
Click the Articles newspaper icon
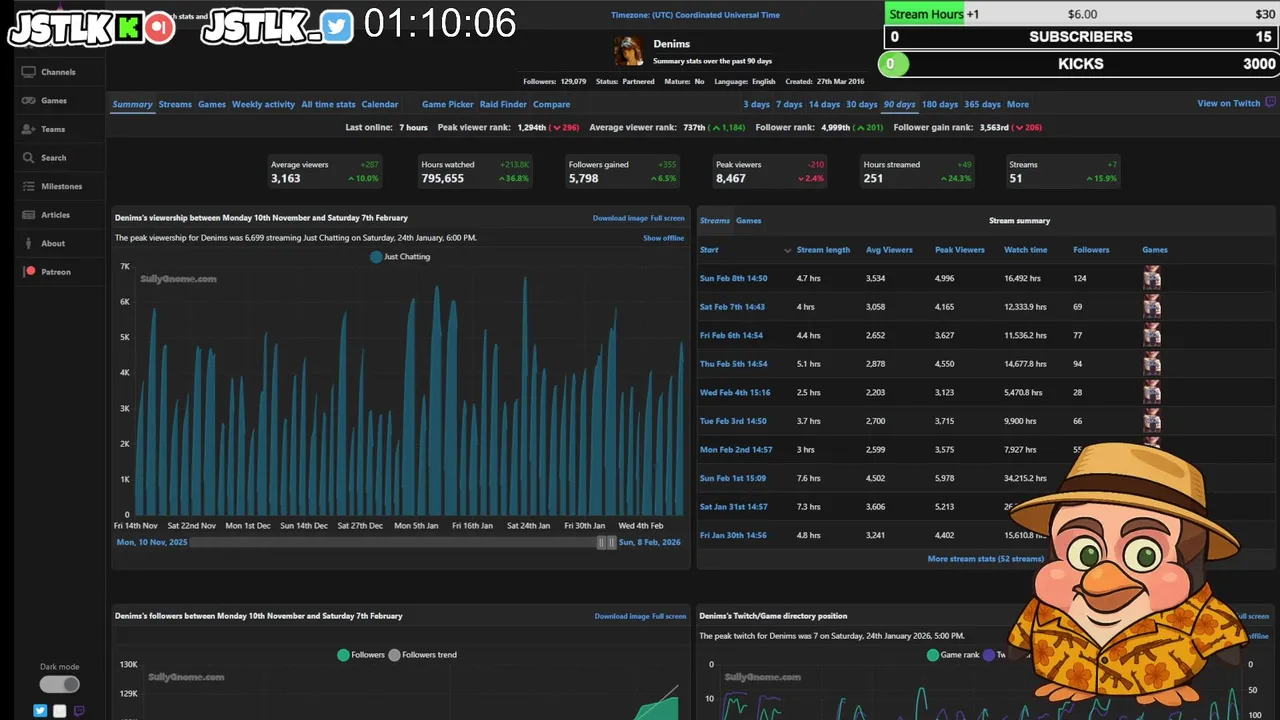click(x=29, y=214)
